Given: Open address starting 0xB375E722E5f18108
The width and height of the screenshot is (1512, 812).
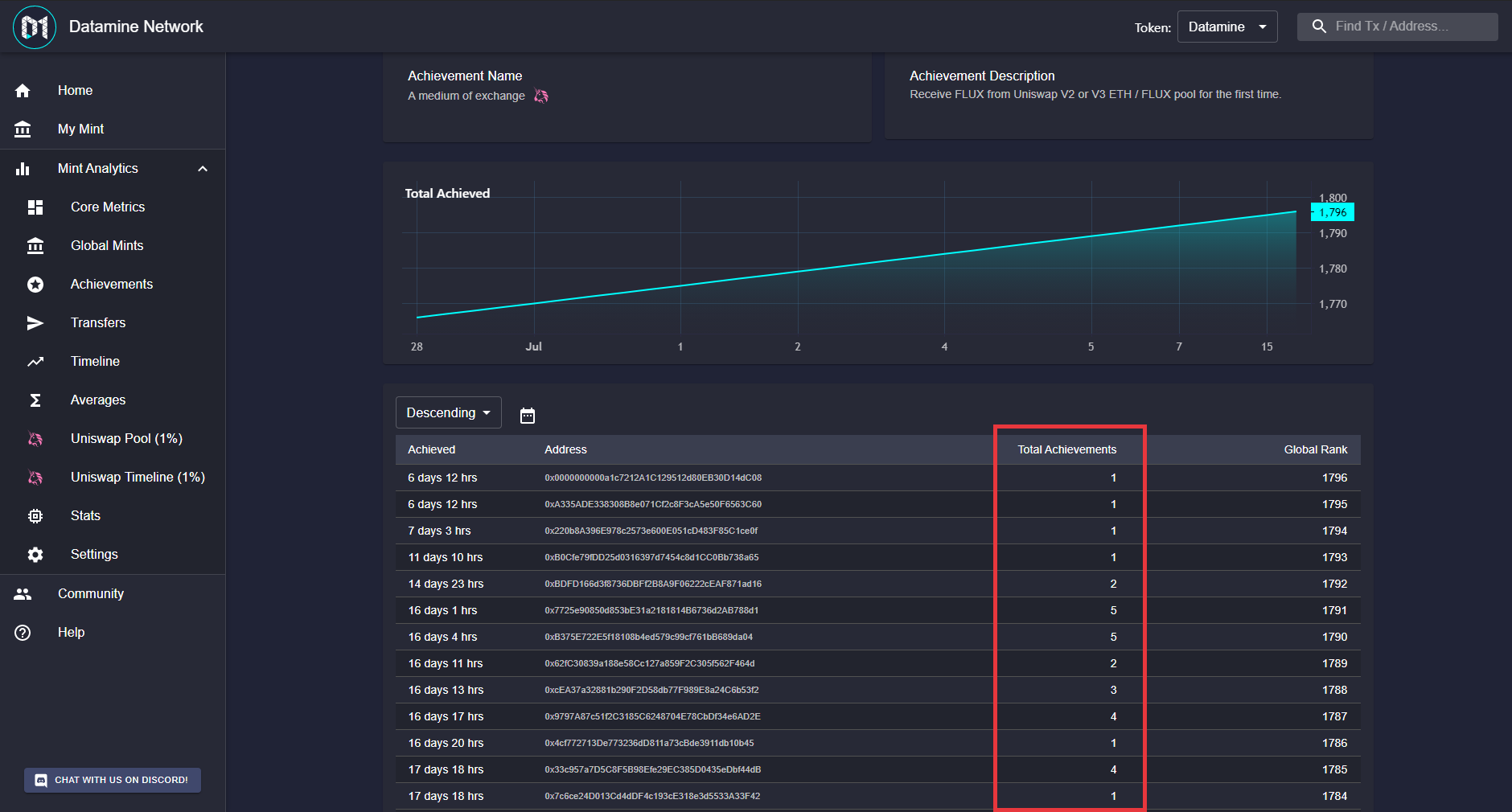Looking at the screenshot, I should point(648,638).
